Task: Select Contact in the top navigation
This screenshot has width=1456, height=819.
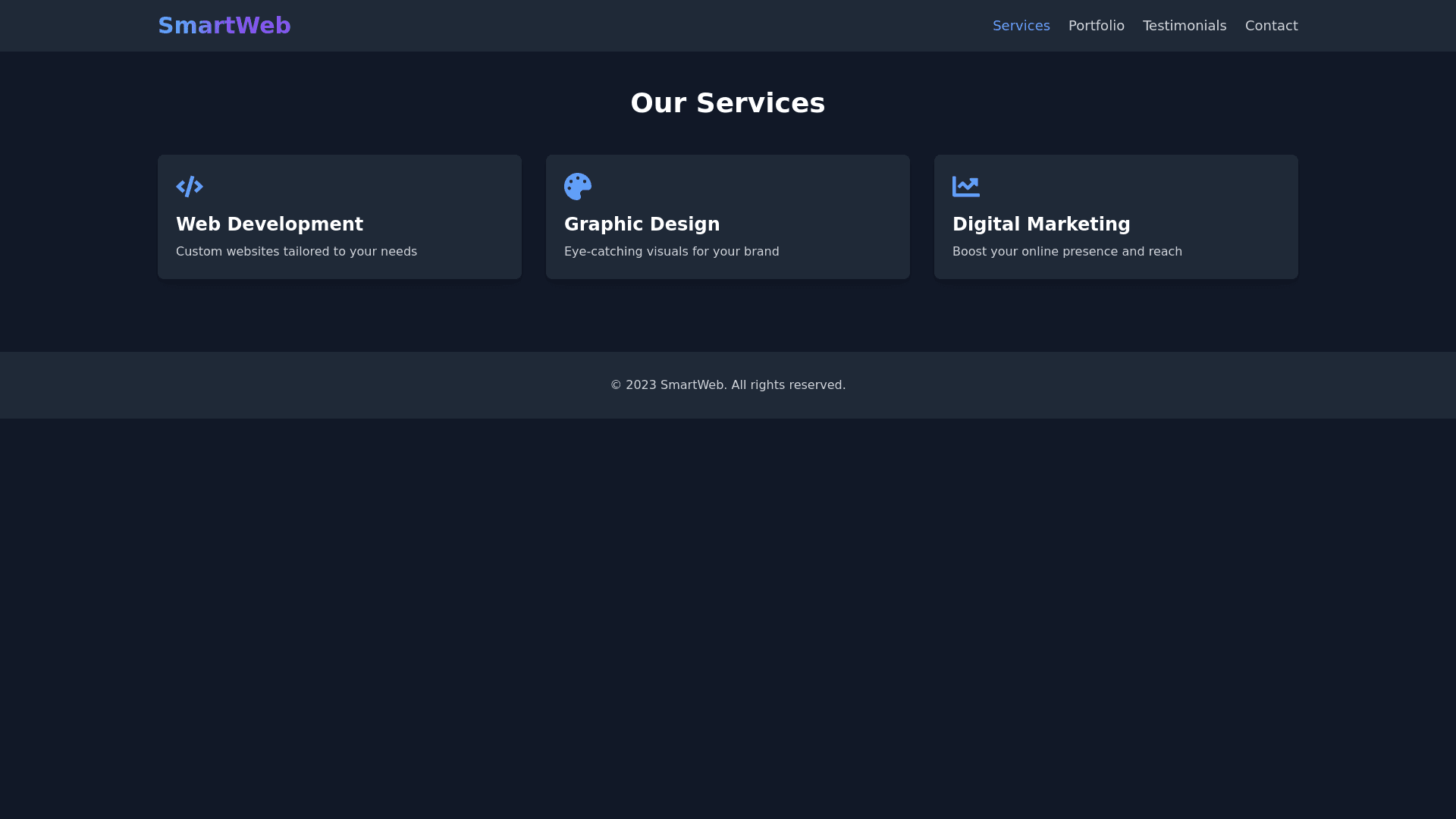Action: coord(1271,26)
